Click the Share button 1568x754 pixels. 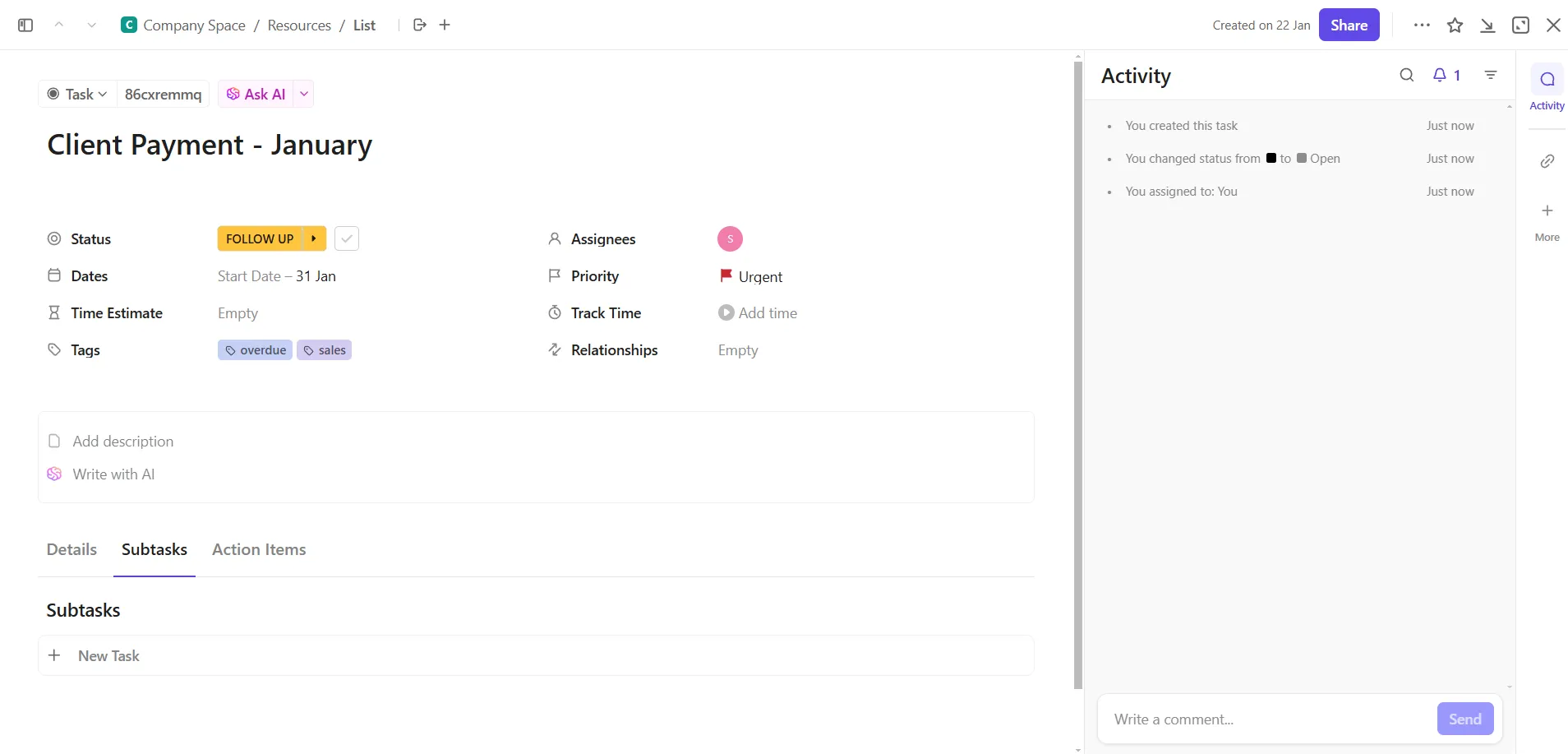point(1349,25)
